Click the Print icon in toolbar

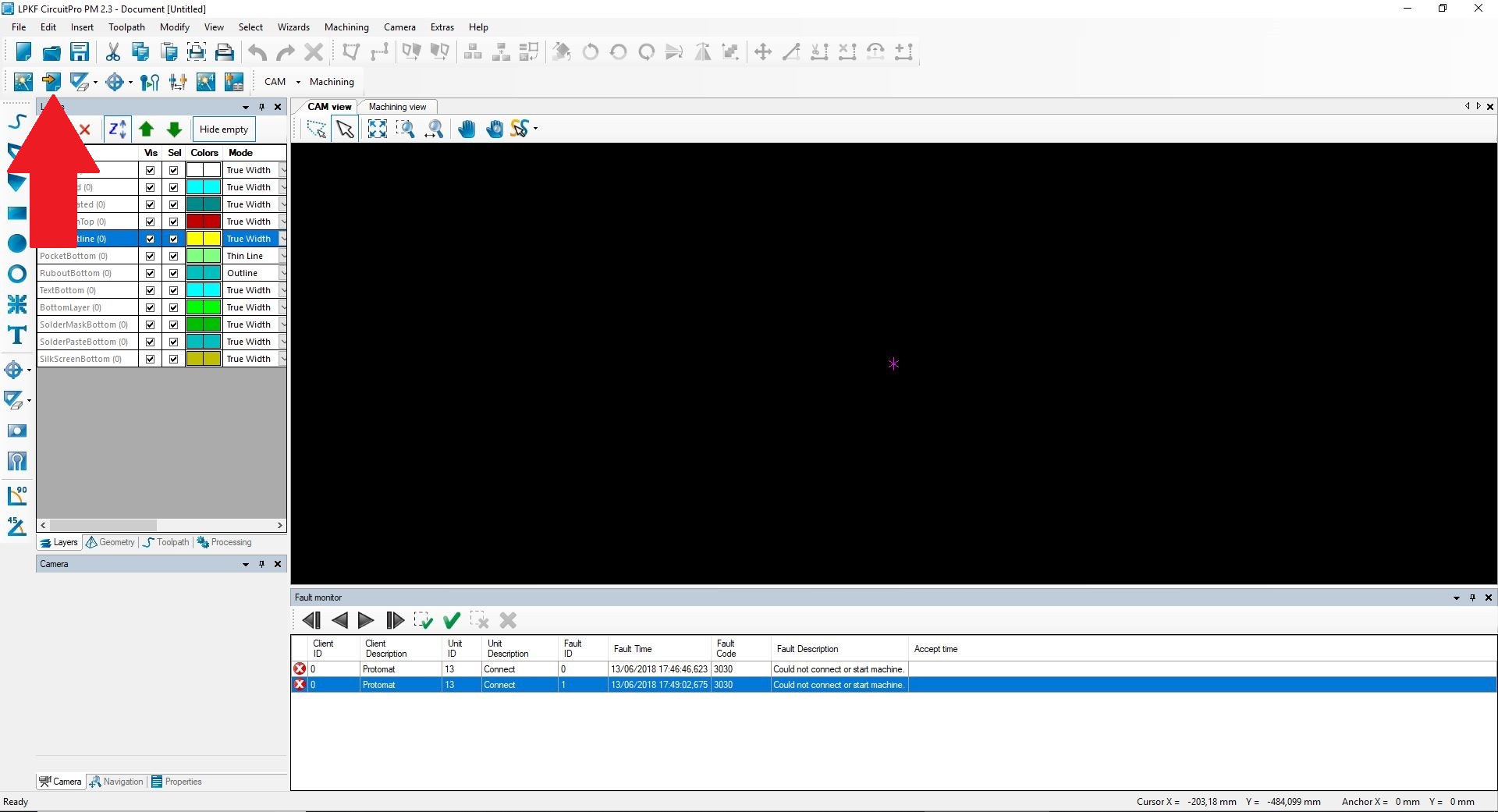[225, 52]
